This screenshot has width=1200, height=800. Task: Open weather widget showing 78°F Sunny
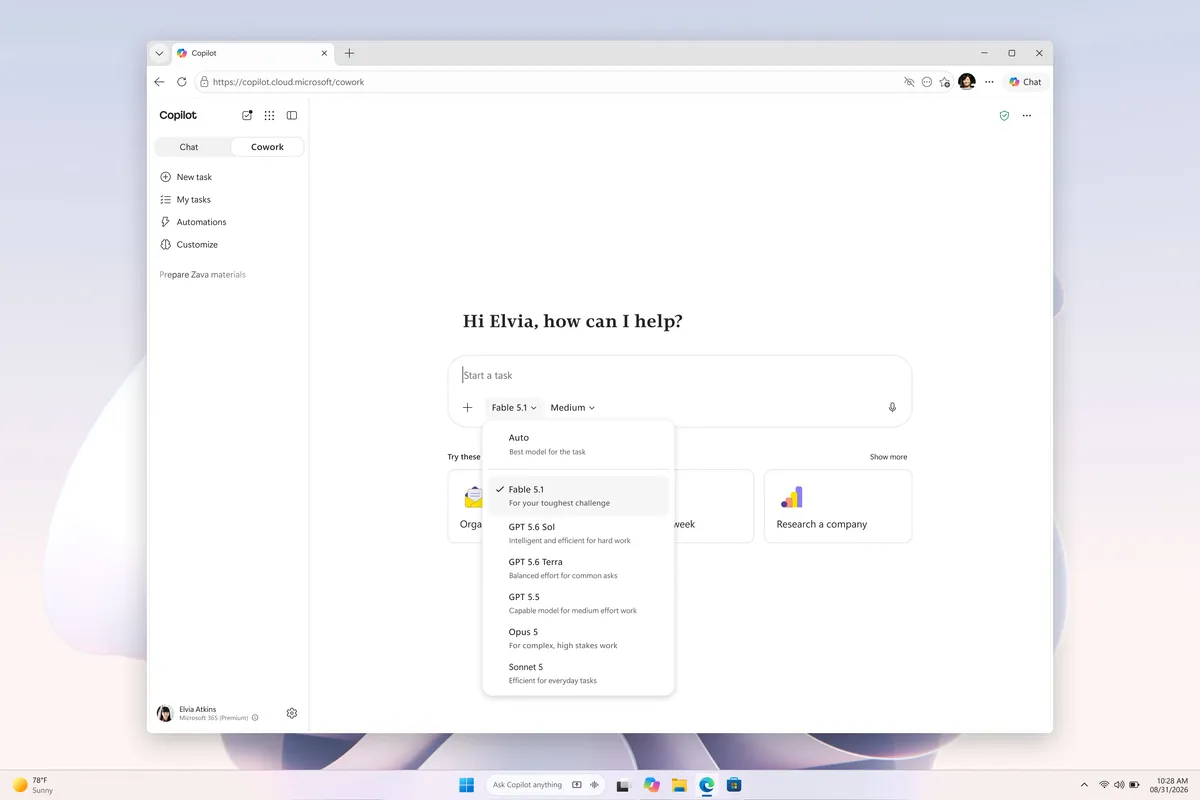click(x=33, y=785)
